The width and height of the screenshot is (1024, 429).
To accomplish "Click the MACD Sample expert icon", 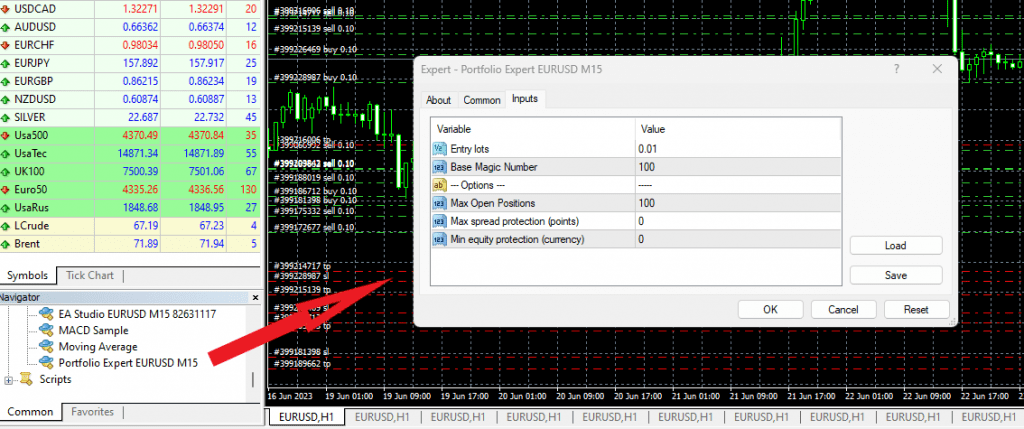I will click(46, 330).
